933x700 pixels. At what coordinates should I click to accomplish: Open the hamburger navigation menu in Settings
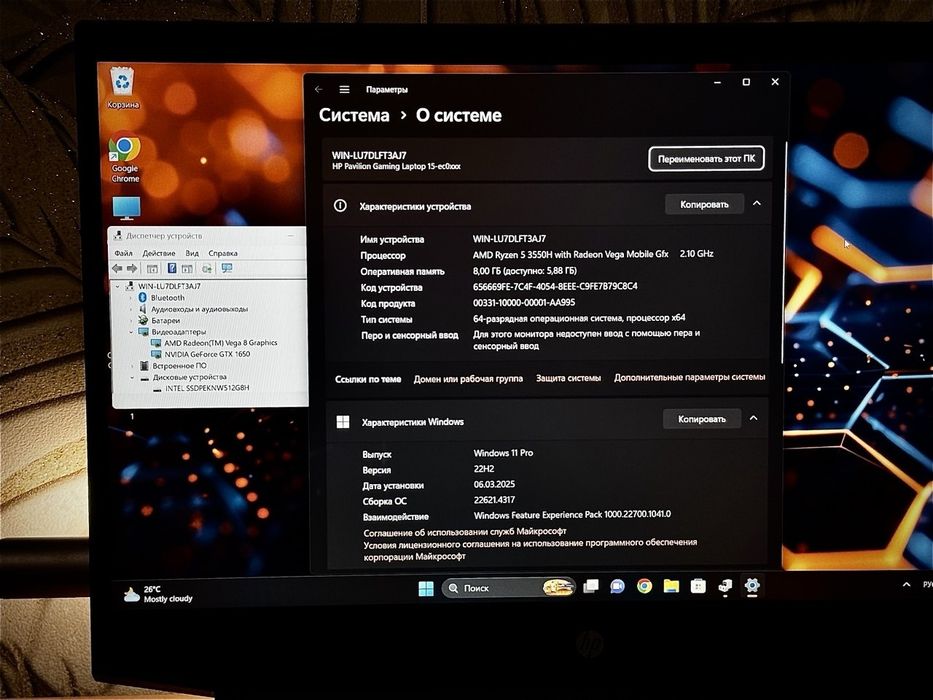point(345,89)
